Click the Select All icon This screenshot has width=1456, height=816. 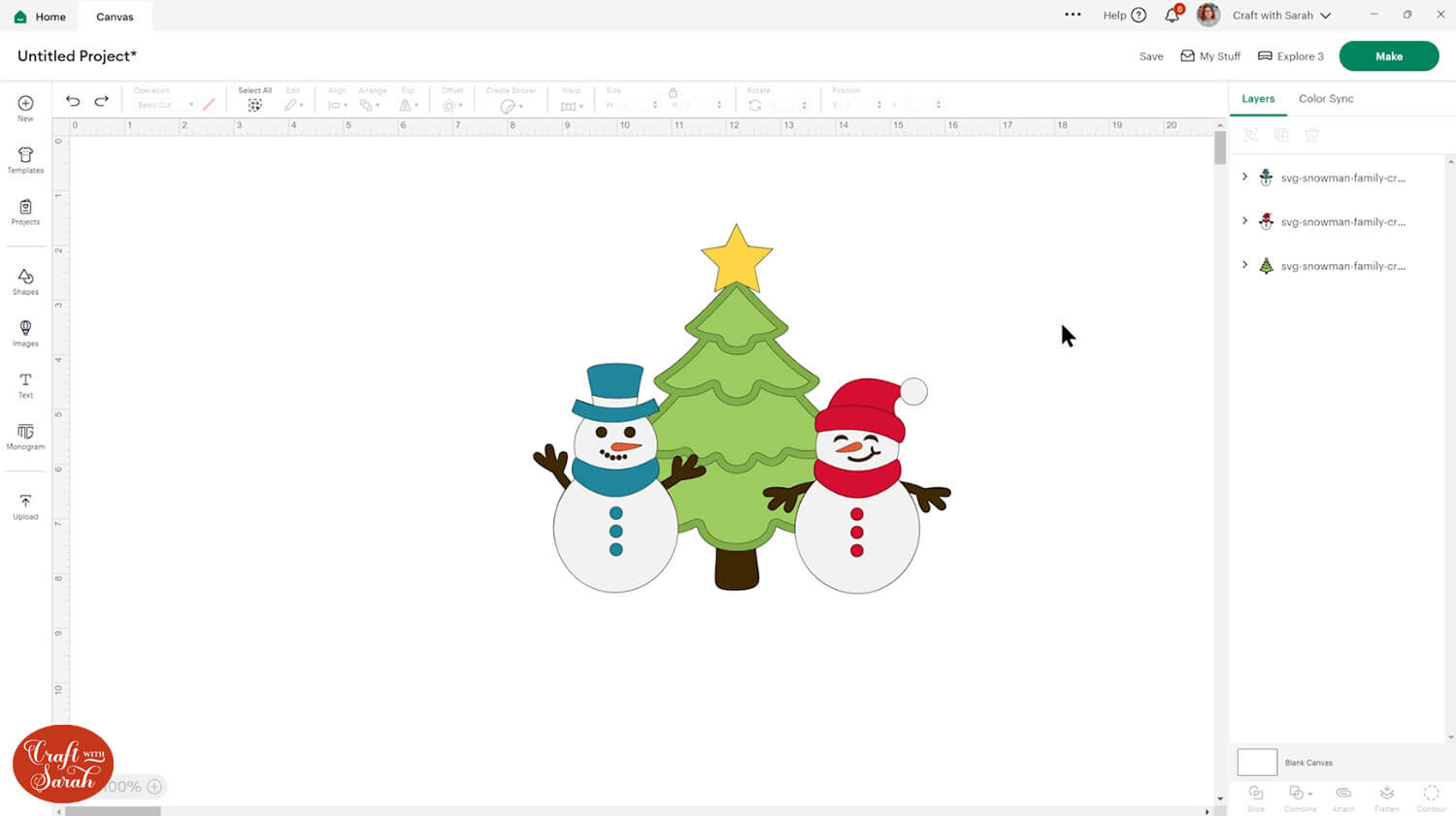click(254, 105)
